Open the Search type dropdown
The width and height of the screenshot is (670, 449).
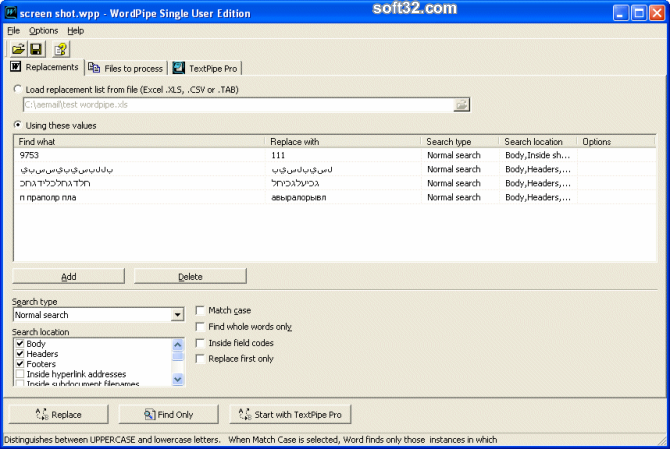tap(177, 315)
